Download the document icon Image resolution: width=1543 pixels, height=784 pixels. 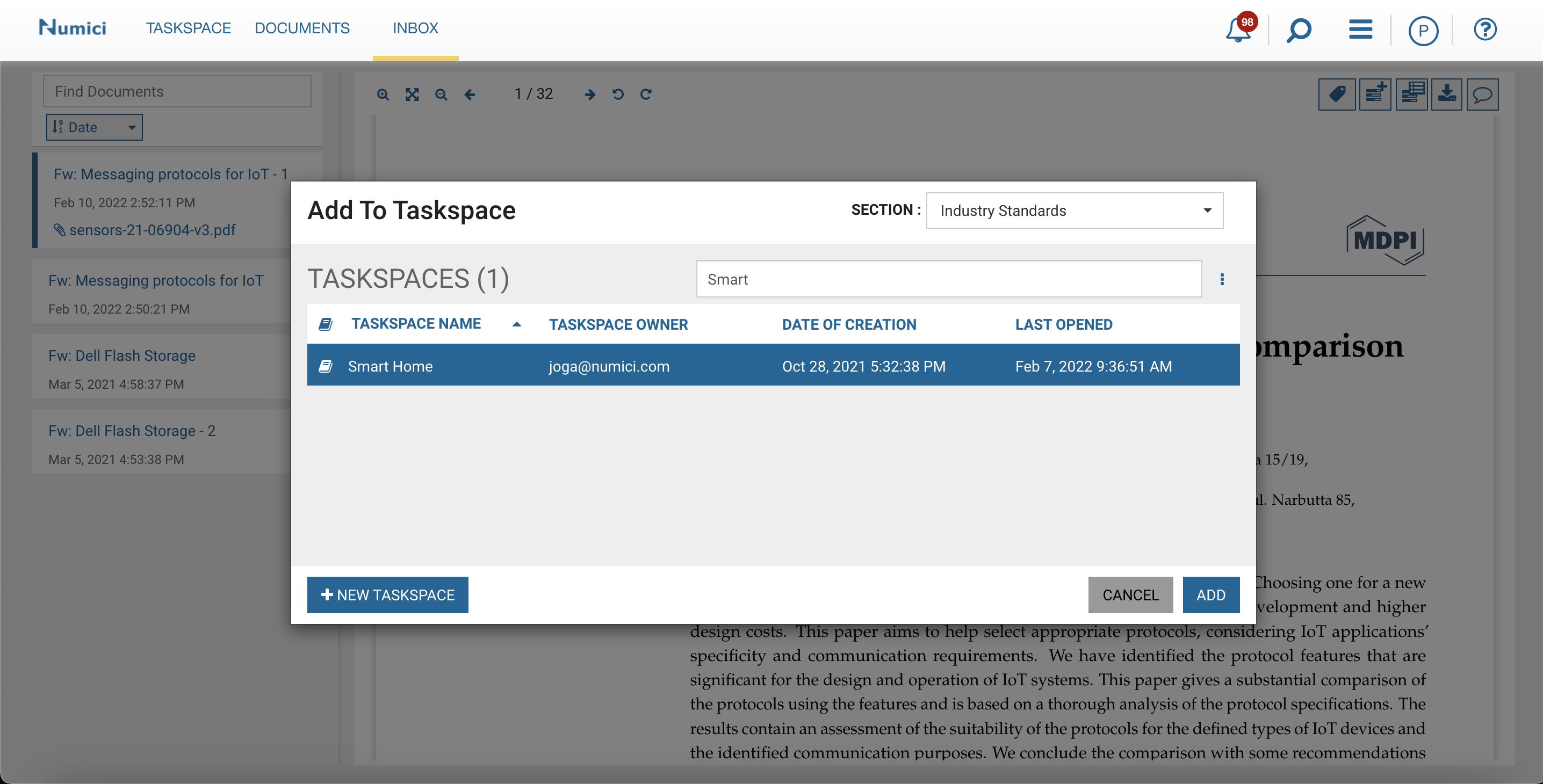click(x=1447, y=95)
